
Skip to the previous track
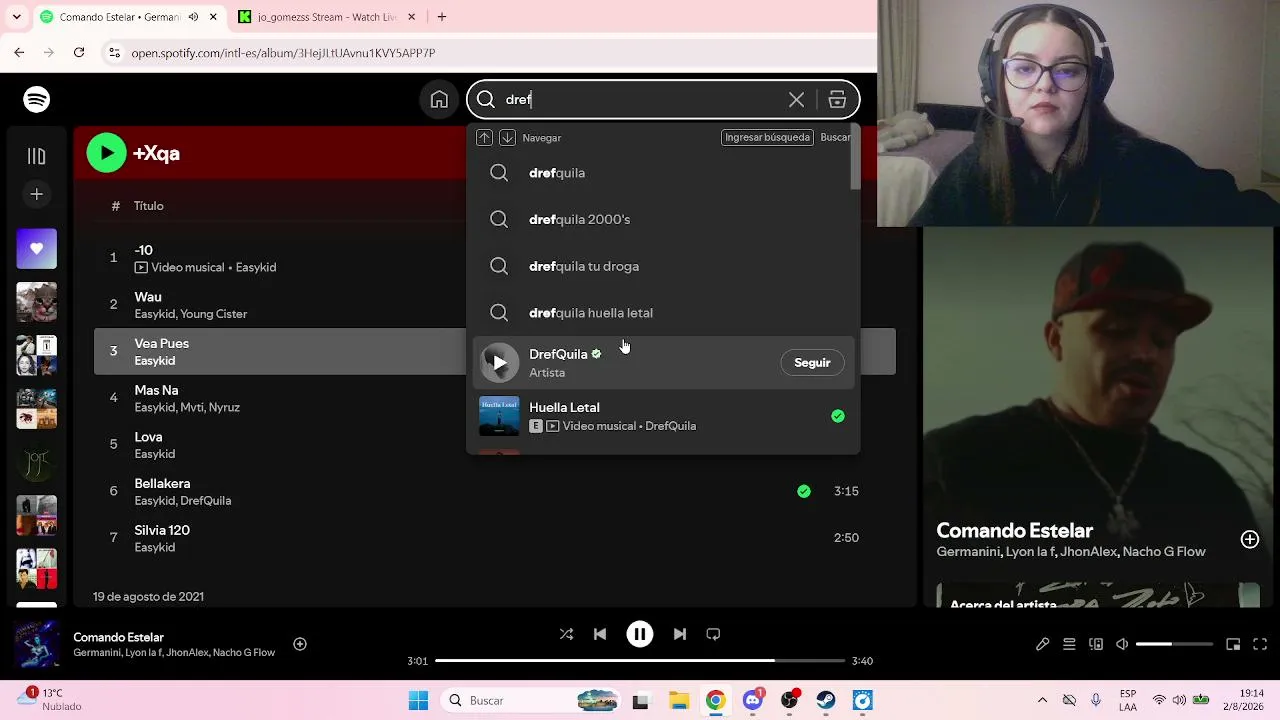(600, 634)
